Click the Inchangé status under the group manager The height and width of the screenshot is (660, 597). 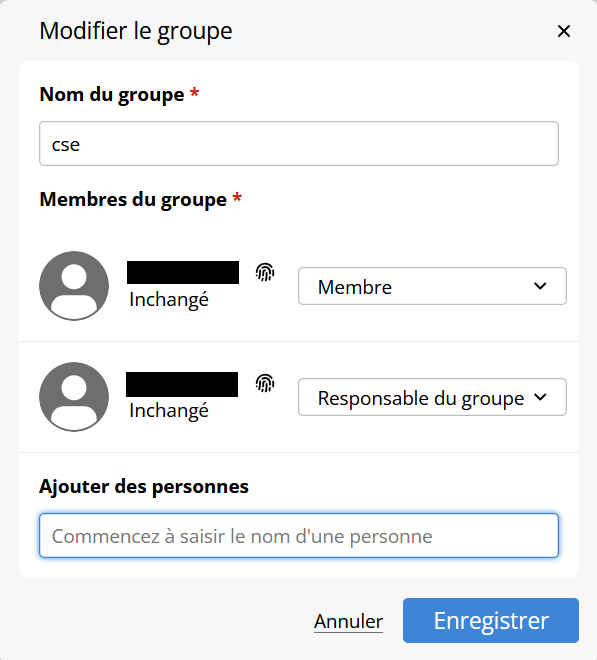tap(169, 411)
